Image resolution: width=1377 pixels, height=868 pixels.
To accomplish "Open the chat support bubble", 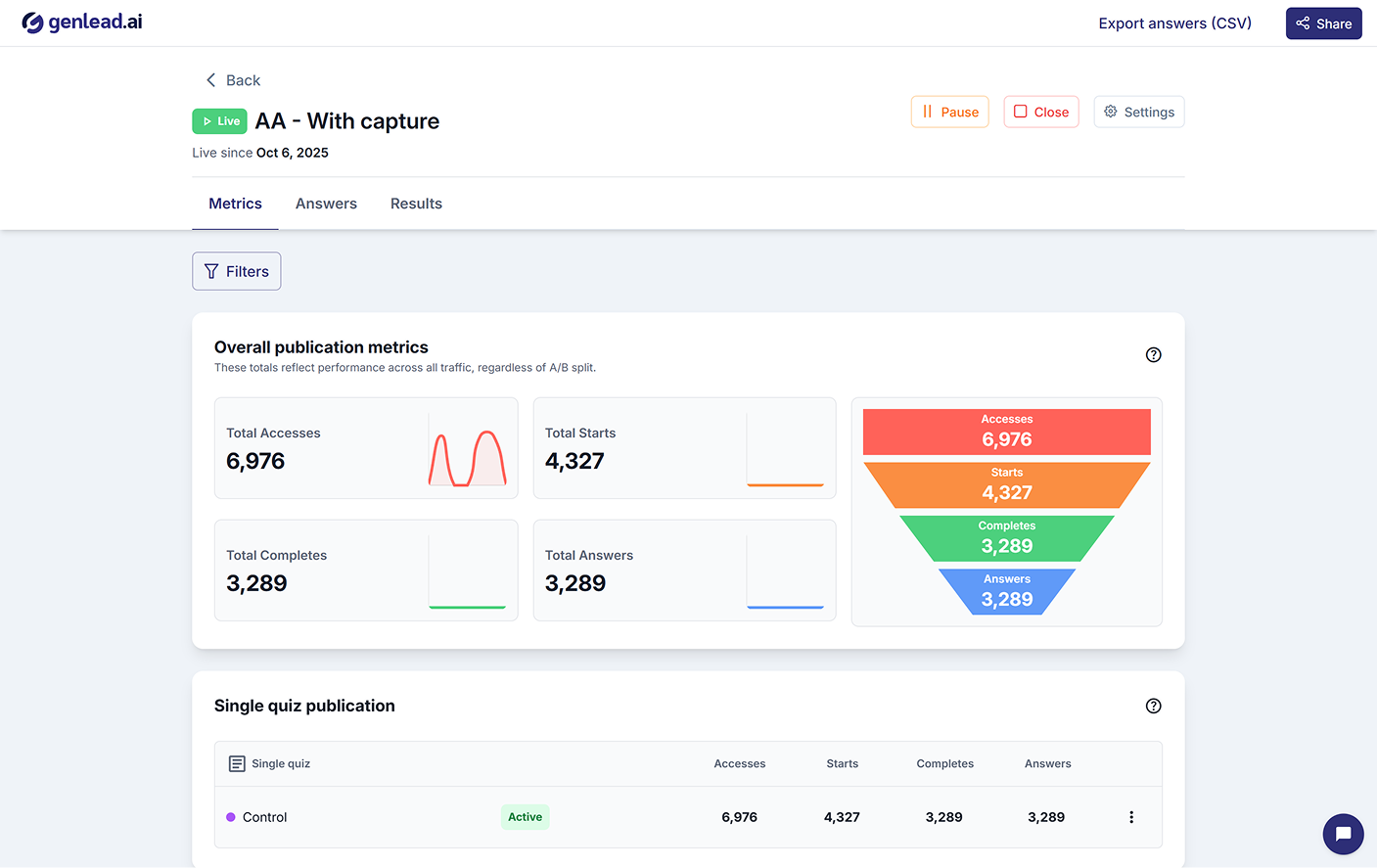I will pos(1343,834).
